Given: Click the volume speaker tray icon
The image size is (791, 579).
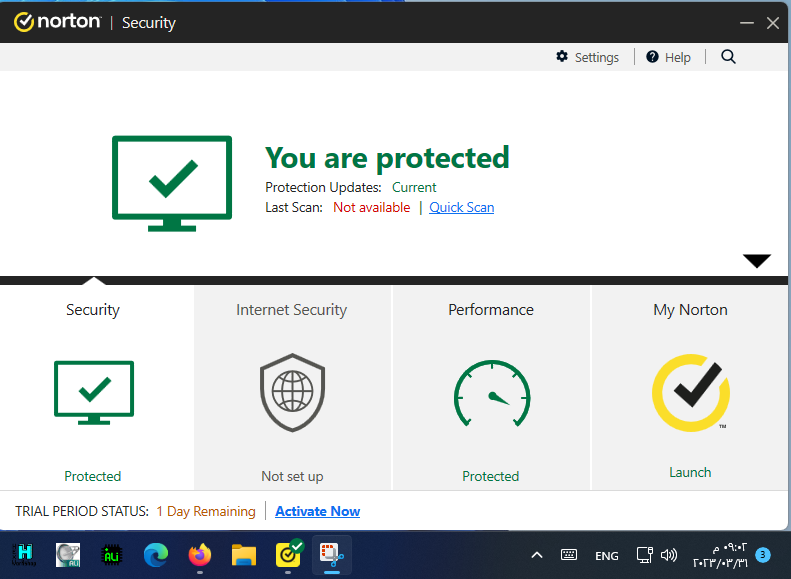Looking at the screenshot, I should (x=669, y=555).
